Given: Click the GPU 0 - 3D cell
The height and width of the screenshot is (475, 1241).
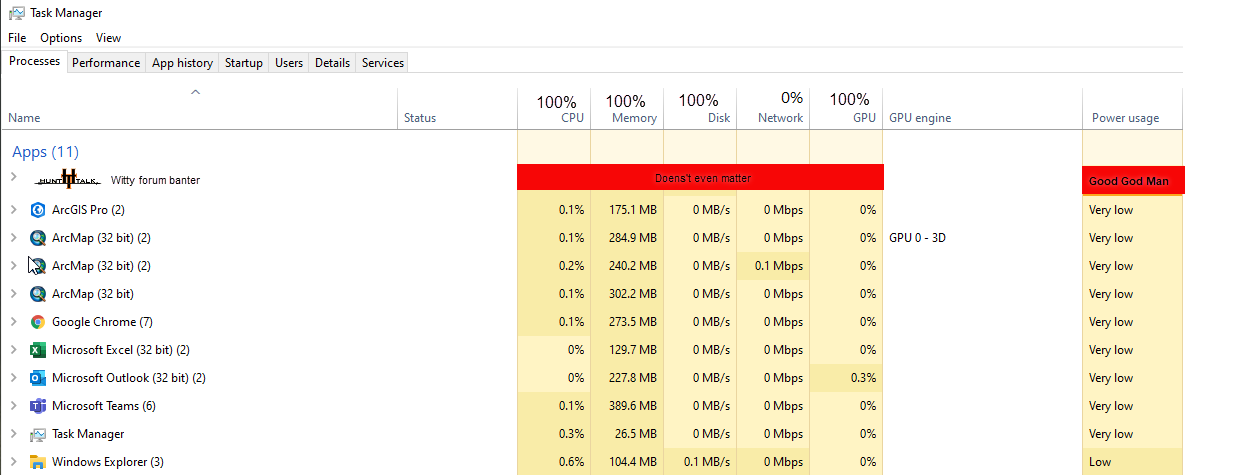Looking at the screenshot, I should click(918, 238).
